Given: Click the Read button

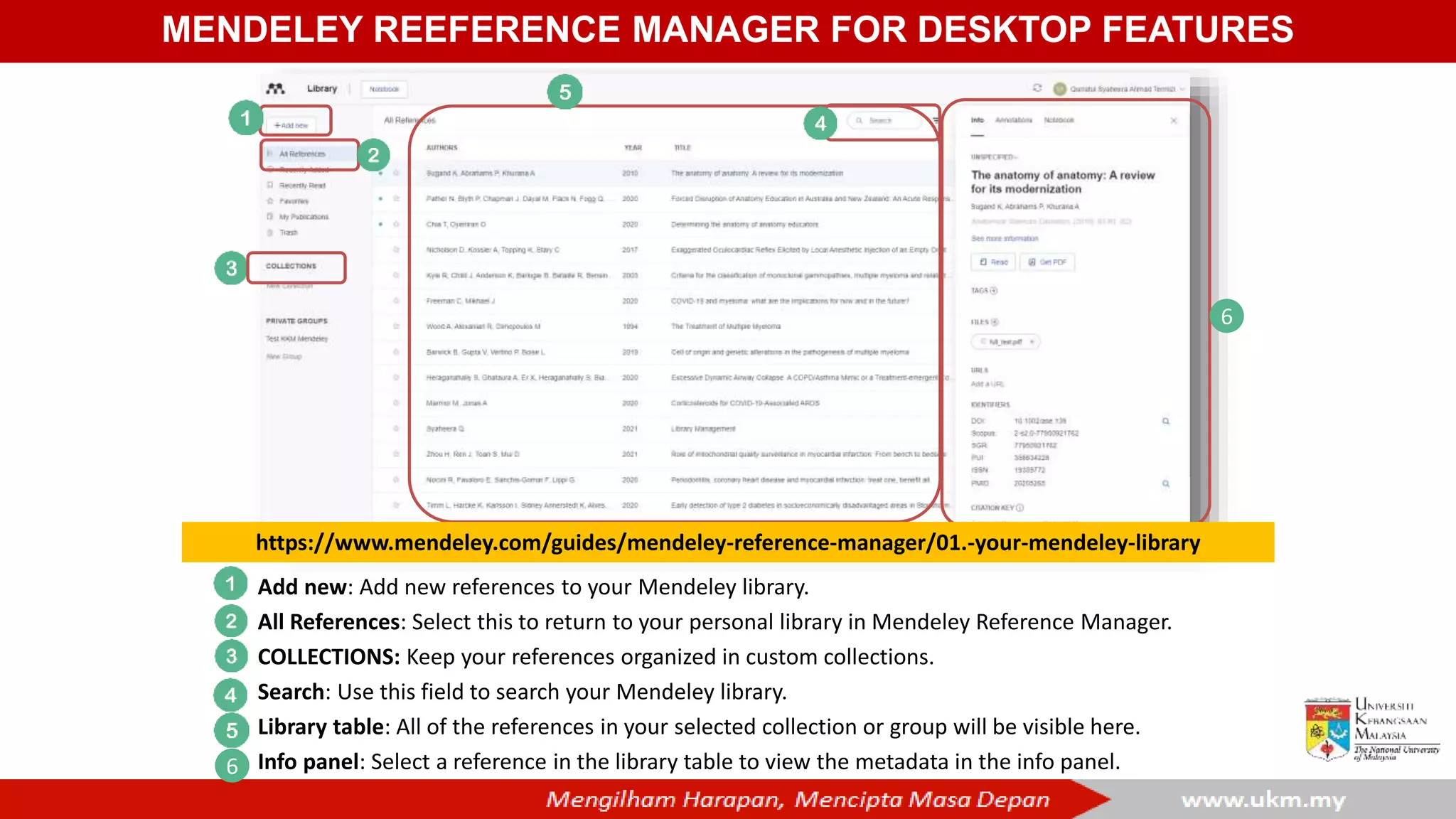Looking at the screenshot, I should pos(993,262).
